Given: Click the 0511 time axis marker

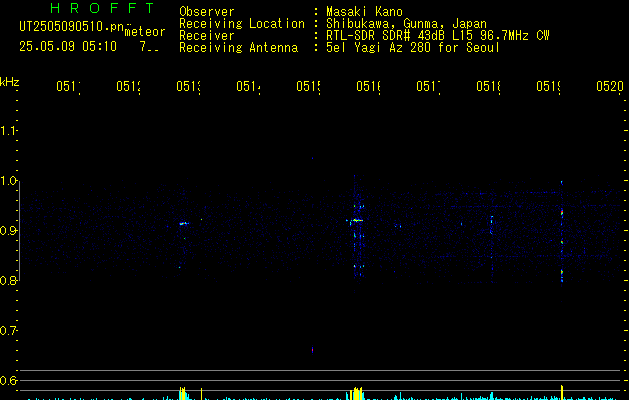Looking at the screenshot, I should click(68, 86).
